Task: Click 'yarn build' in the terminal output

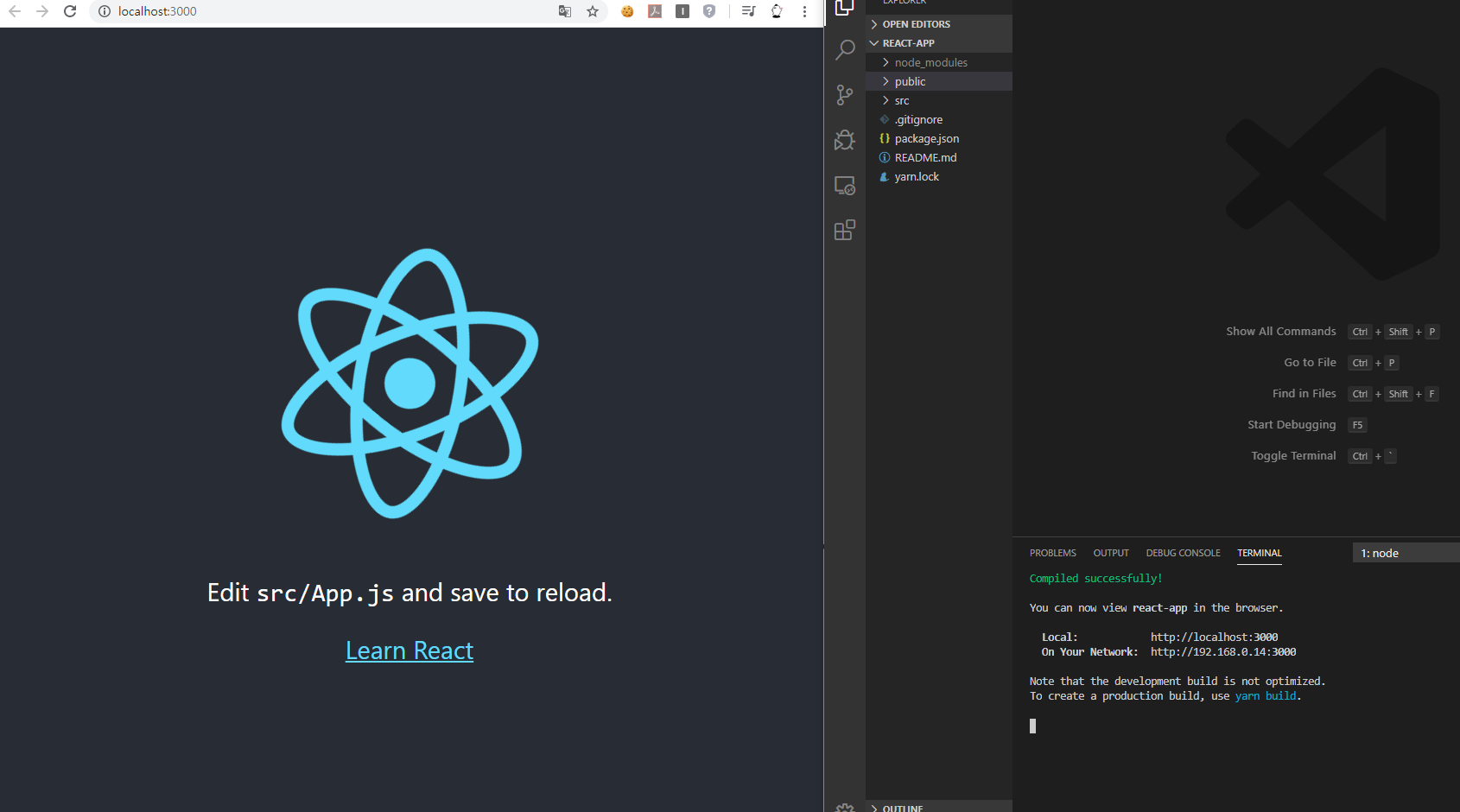Action: 1266,696
